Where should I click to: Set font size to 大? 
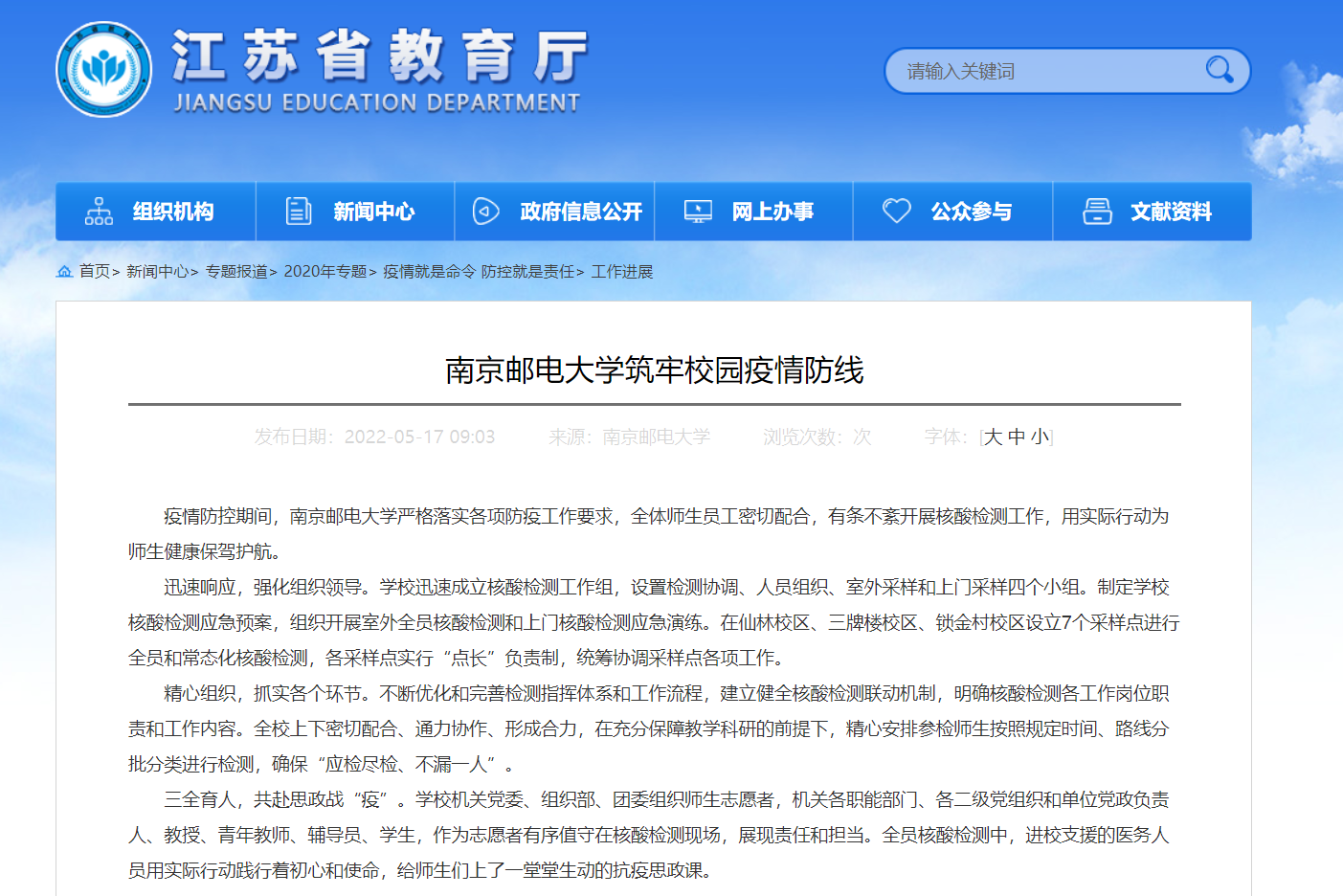click(x=994, y=437)
